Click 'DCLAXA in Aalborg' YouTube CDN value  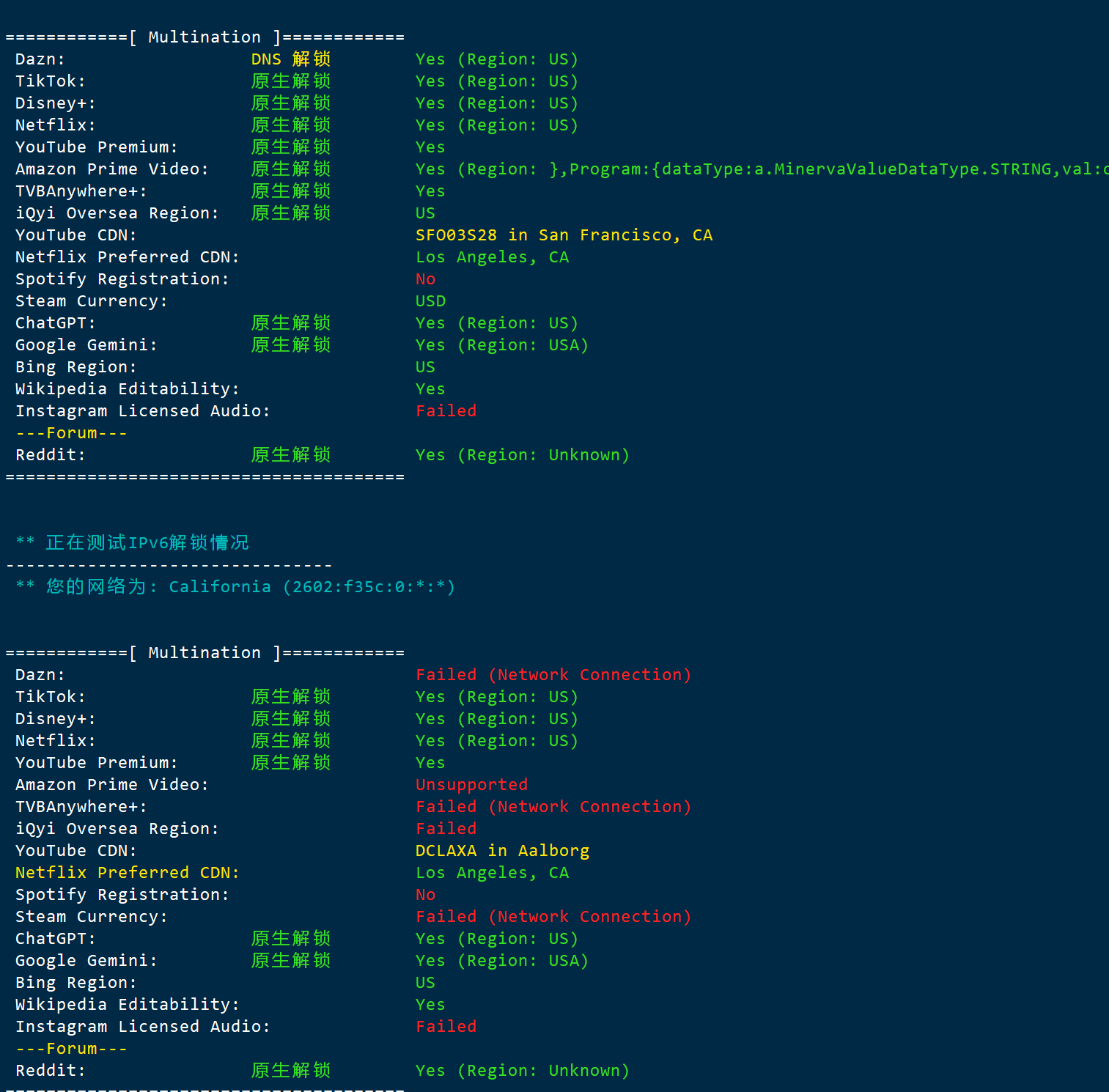pyautogui.click(x=502, y=851)
